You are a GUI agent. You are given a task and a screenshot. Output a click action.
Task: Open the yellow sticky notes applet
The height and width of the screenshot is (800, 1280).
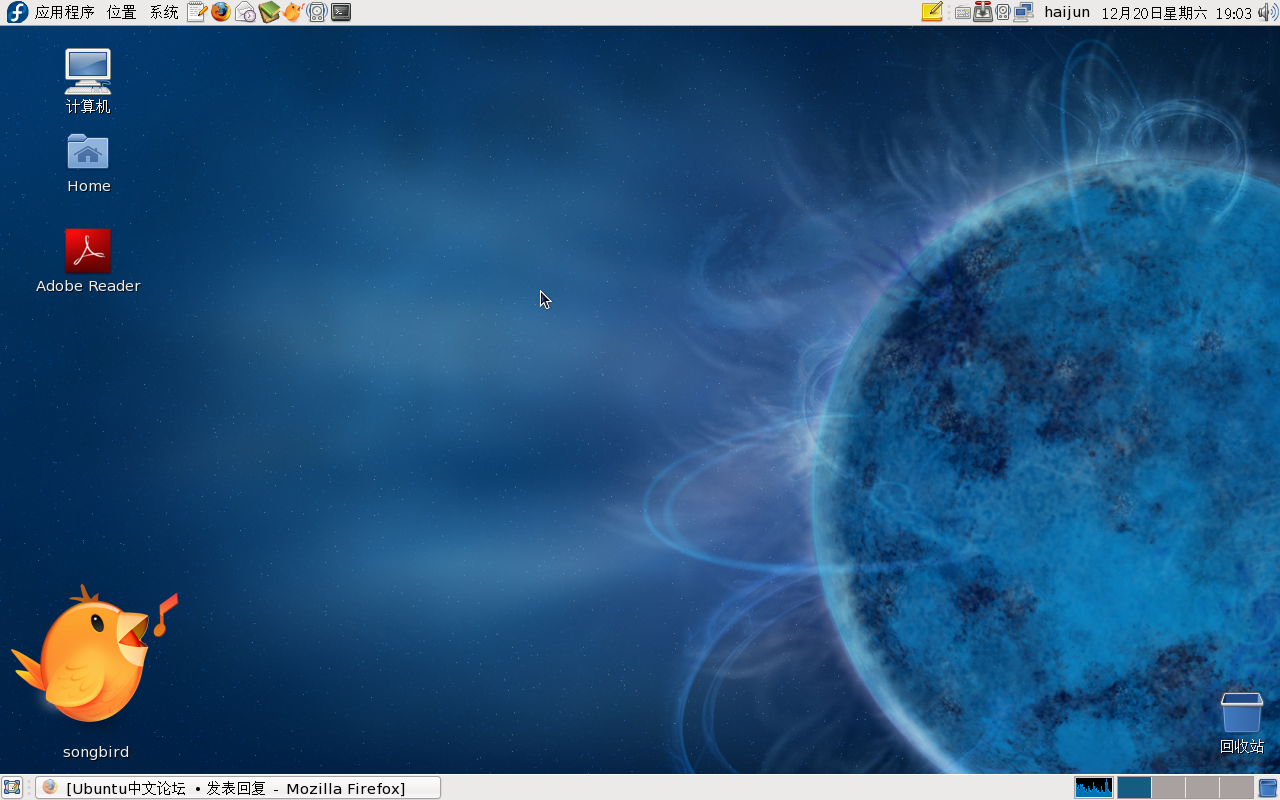[x=931, y=12]
